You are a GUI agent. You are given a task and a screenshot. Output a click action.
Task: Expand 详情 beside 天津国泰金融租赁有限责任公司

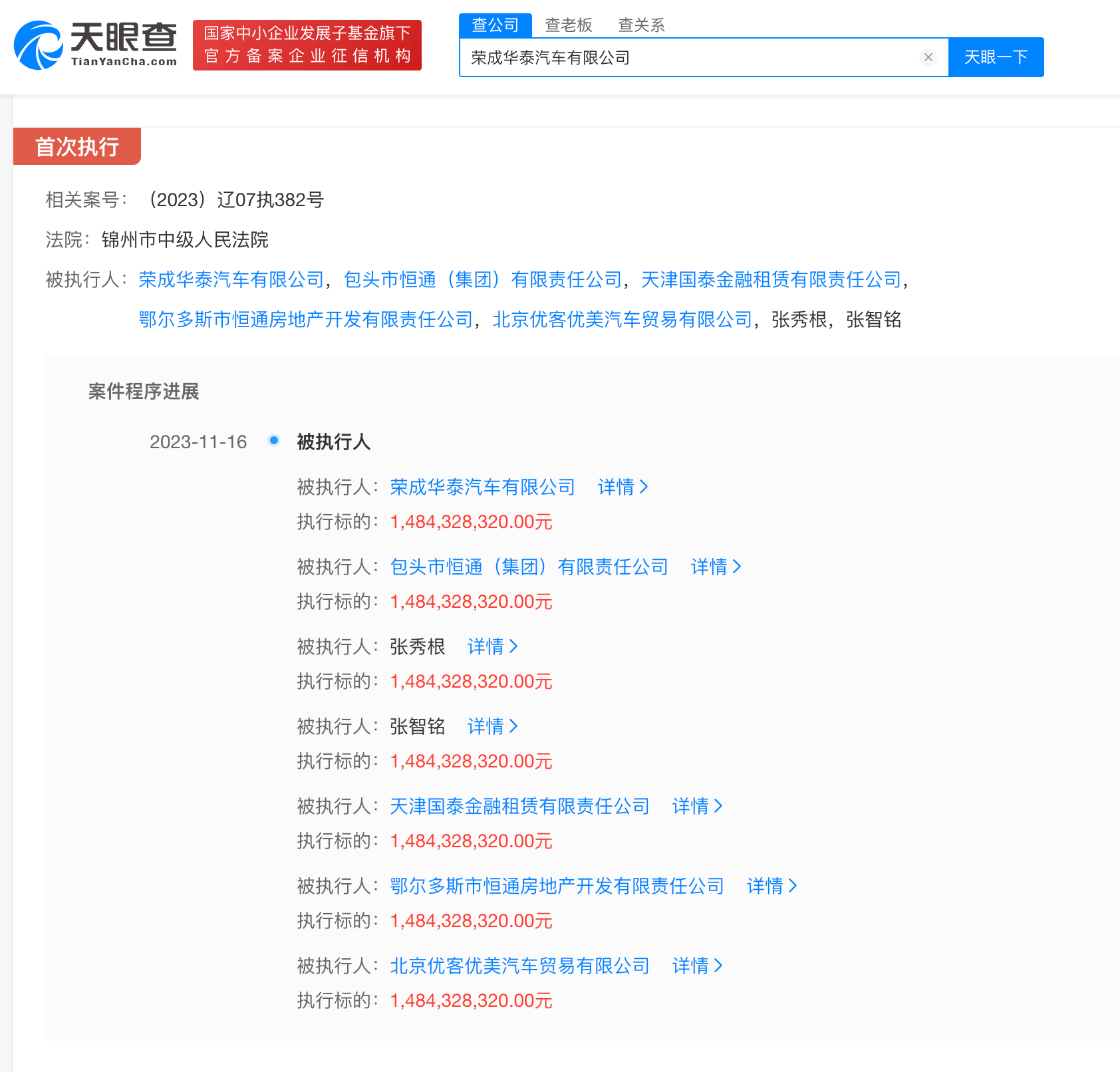click(693, 806)
